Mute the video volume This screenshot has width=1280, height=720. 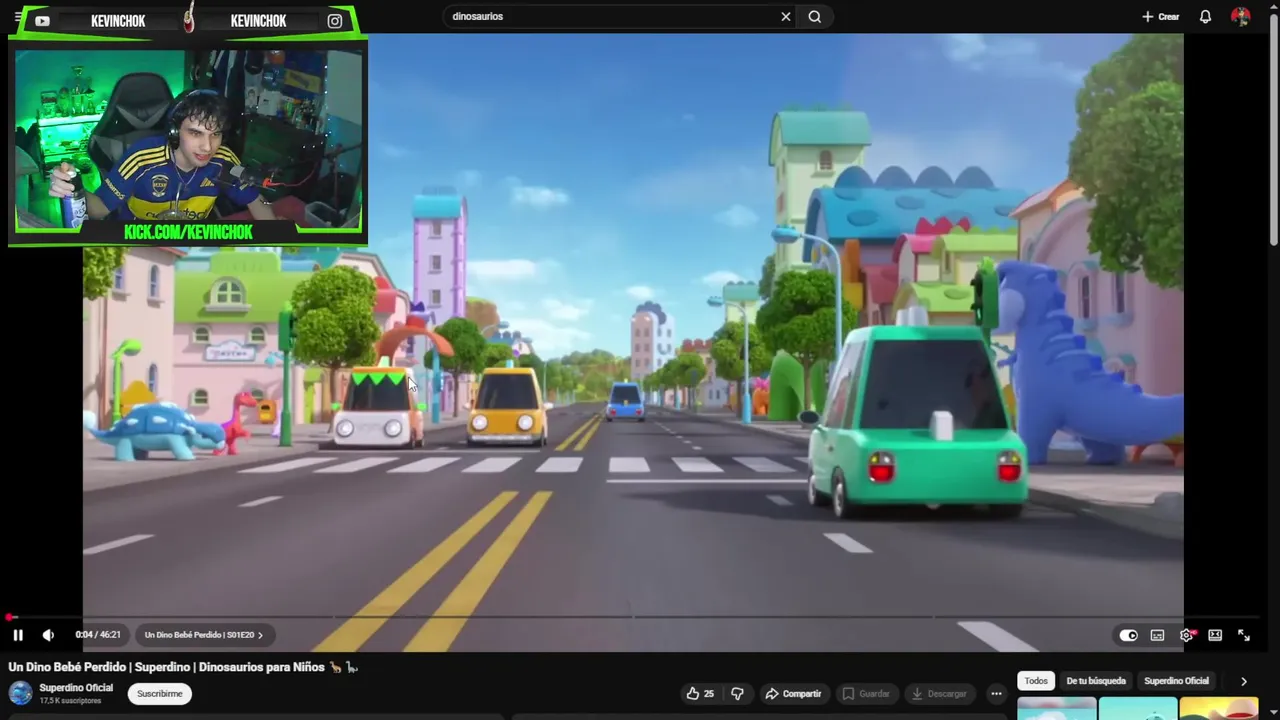[48, 635]
